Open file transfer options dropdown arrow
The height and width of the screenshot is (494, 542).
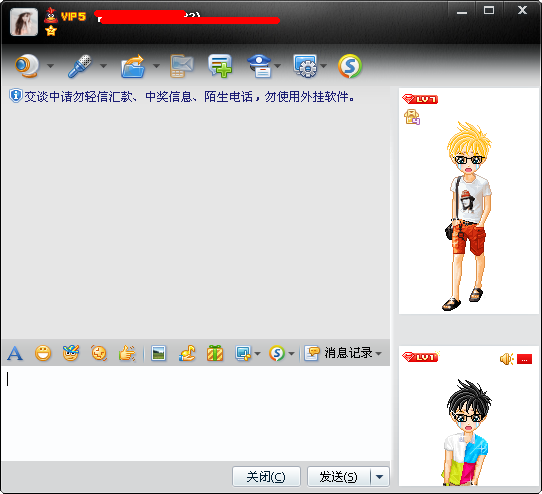point(156,66)
